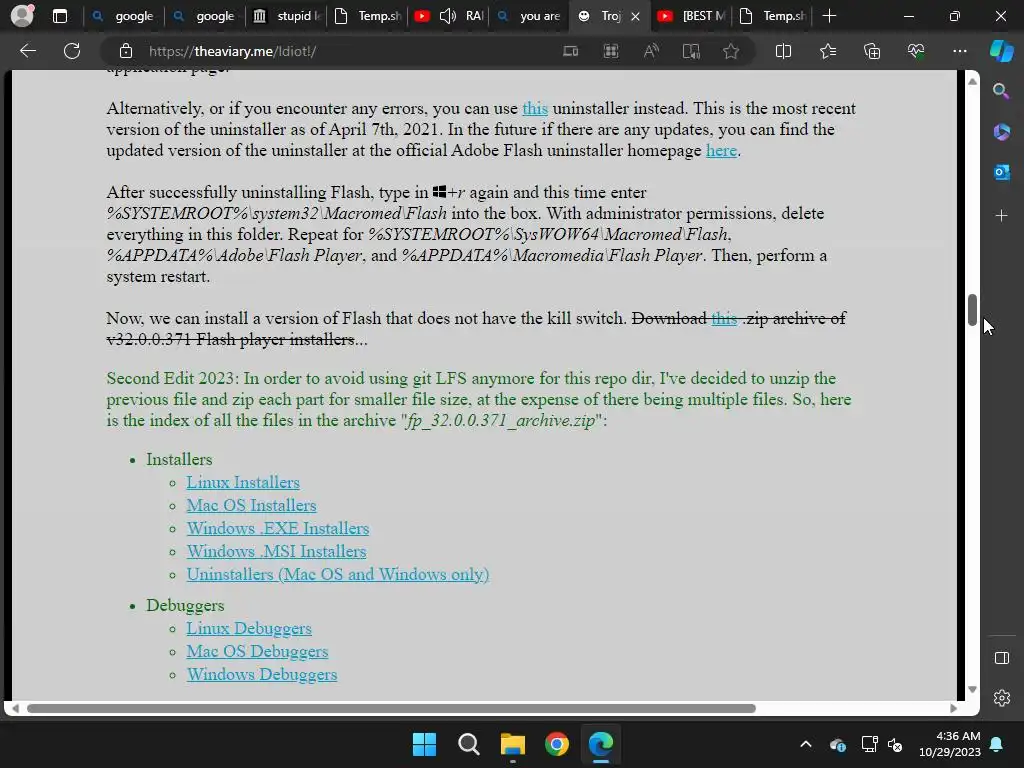Close the active Troj tab

[635, 16]
